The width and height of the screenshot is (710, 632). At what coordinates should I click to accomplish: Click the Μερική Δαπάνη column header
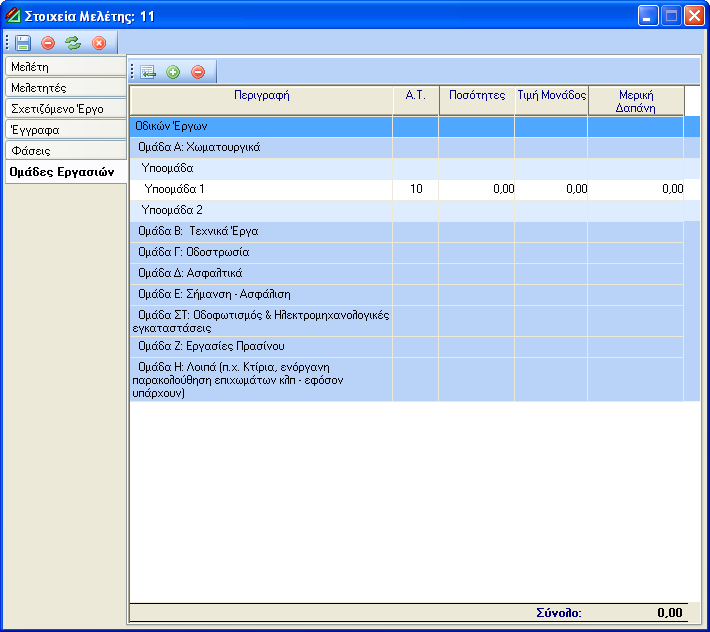click(x=636, y=101)
